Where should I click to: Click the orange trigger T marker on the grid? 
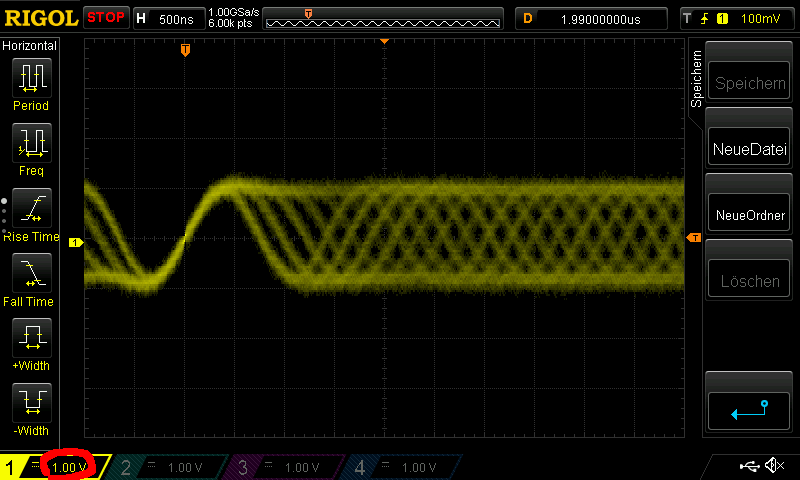click(185, 50)
